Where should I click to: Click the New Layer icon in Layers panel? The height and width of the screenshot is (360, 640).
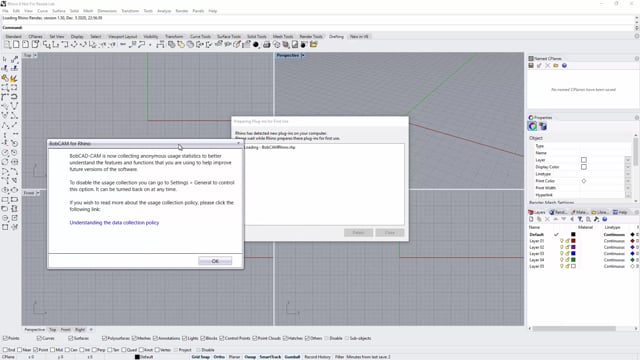531,219
